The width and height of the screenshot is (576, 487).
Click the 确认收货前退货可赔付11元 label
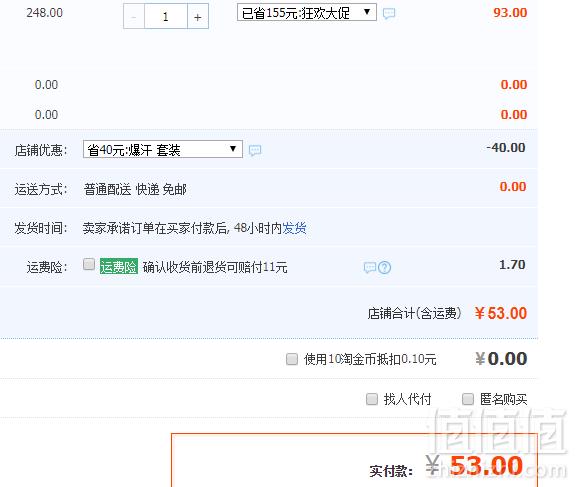(215, 267)
